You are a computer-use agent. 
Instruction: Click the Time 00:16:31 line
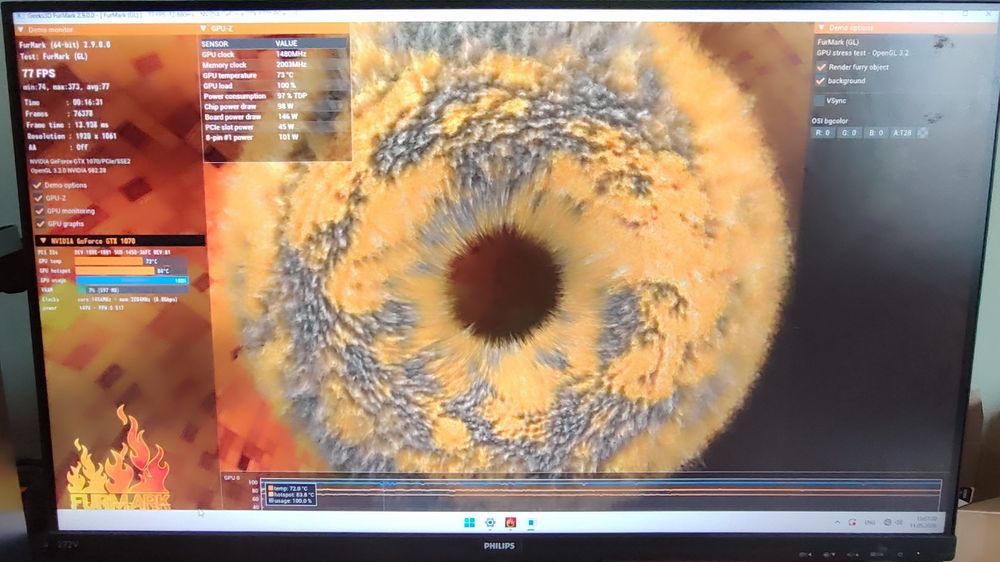click(x=63, y=102)
